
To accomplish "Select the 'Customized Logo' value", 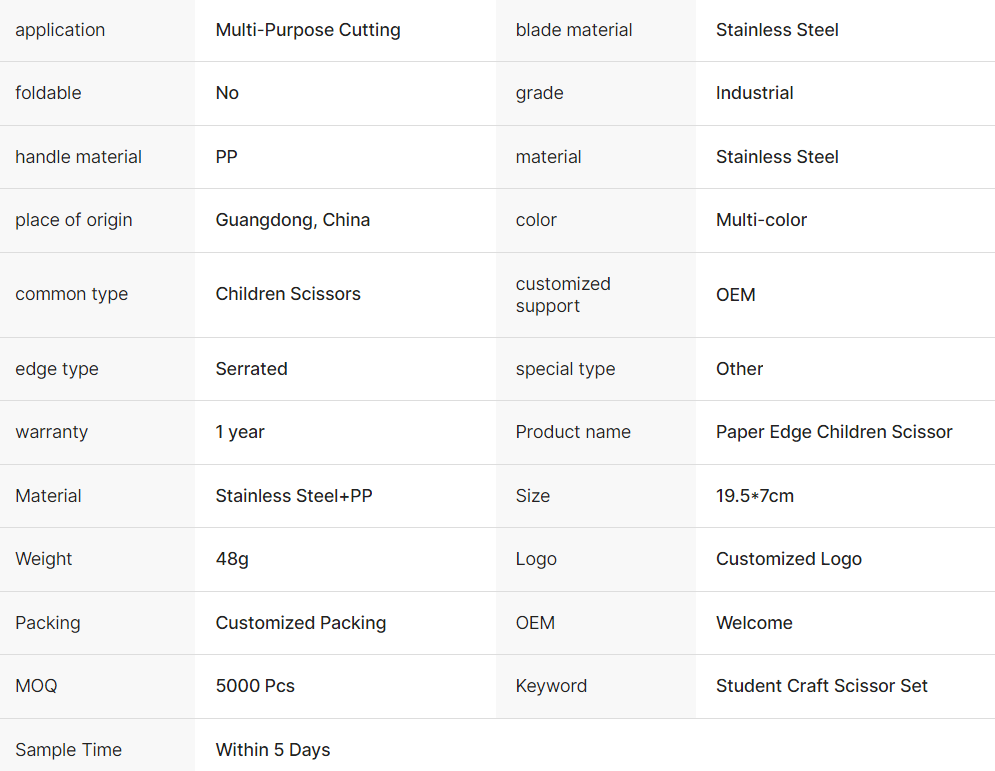I will (789, 559).
